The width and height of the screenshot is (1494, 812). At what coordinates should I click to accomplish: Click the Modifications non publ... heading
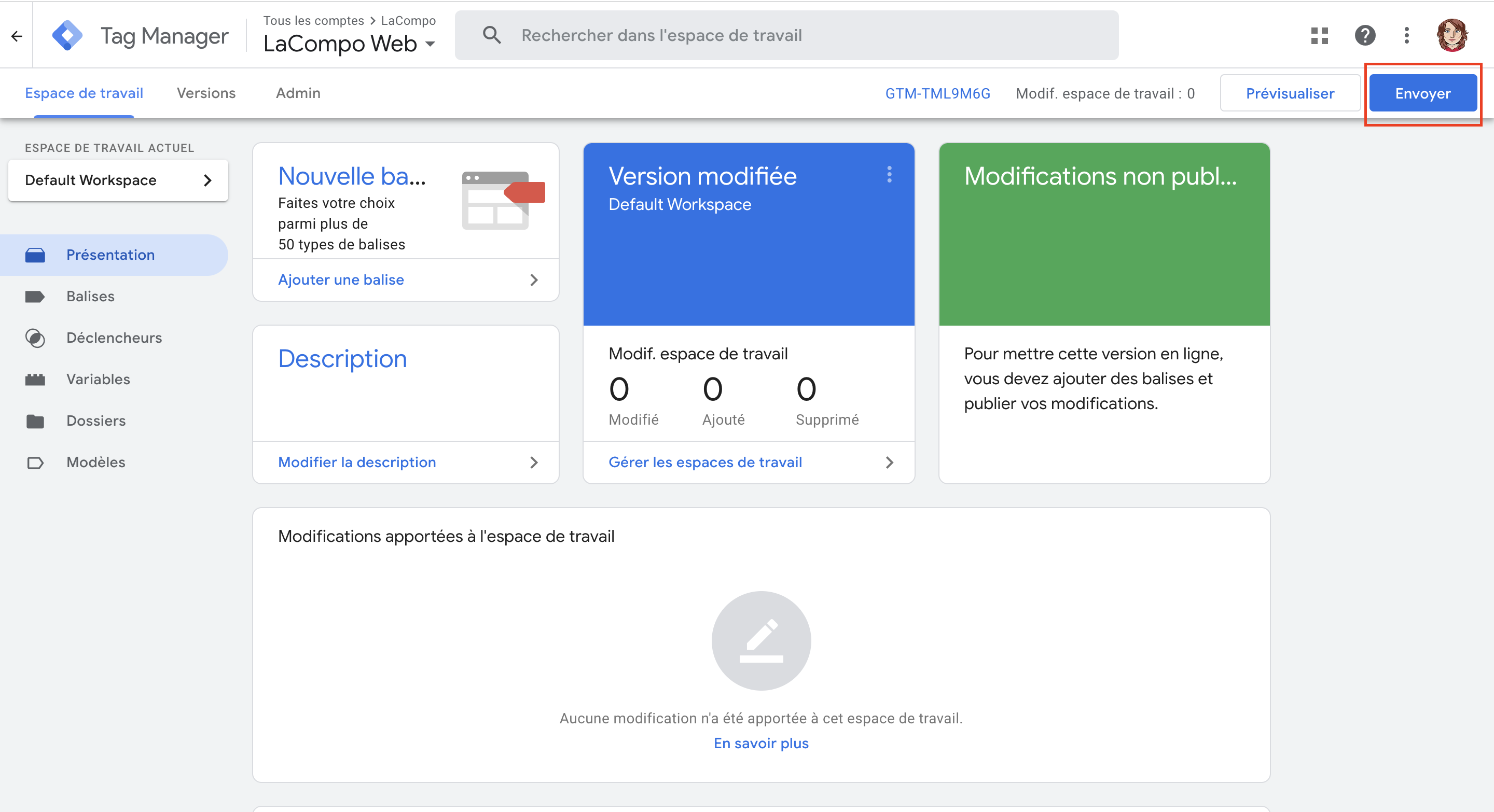[1100, 176]
